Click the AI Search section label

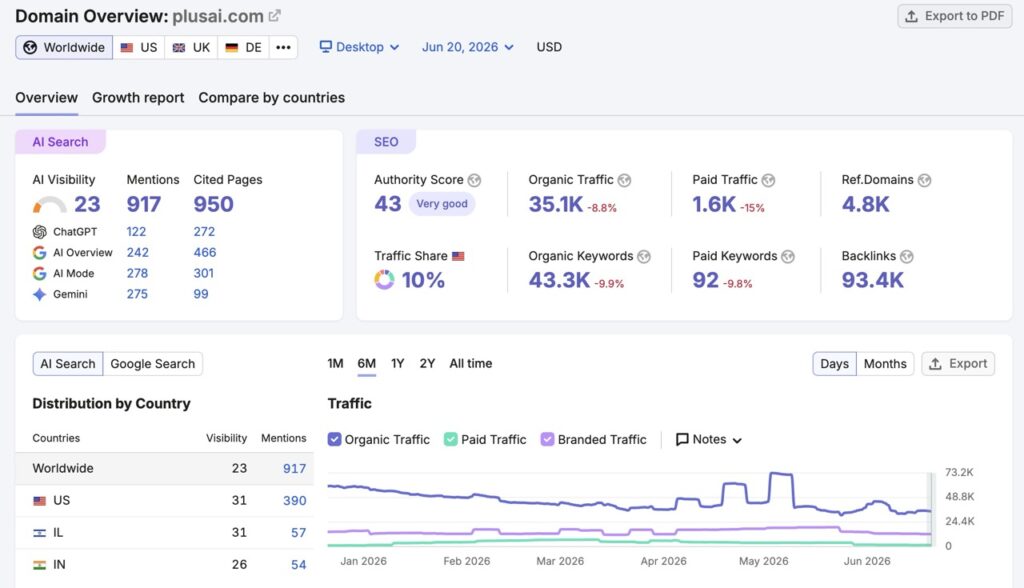coord(60,142)
